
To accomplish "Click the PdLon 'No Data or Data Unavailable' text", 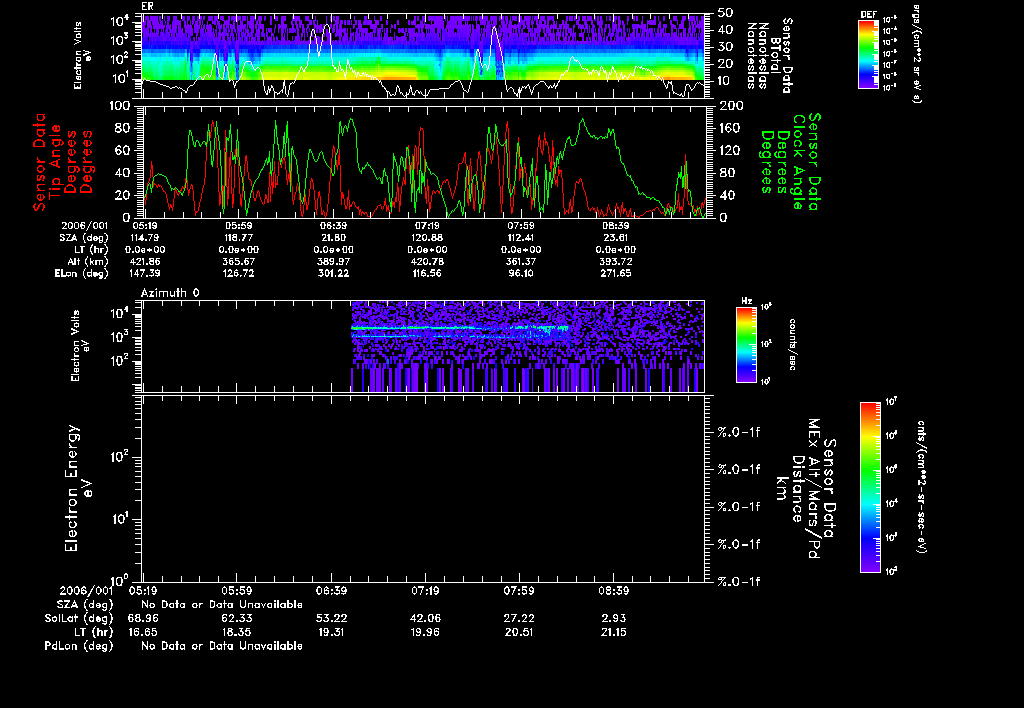I will [222, 646].
